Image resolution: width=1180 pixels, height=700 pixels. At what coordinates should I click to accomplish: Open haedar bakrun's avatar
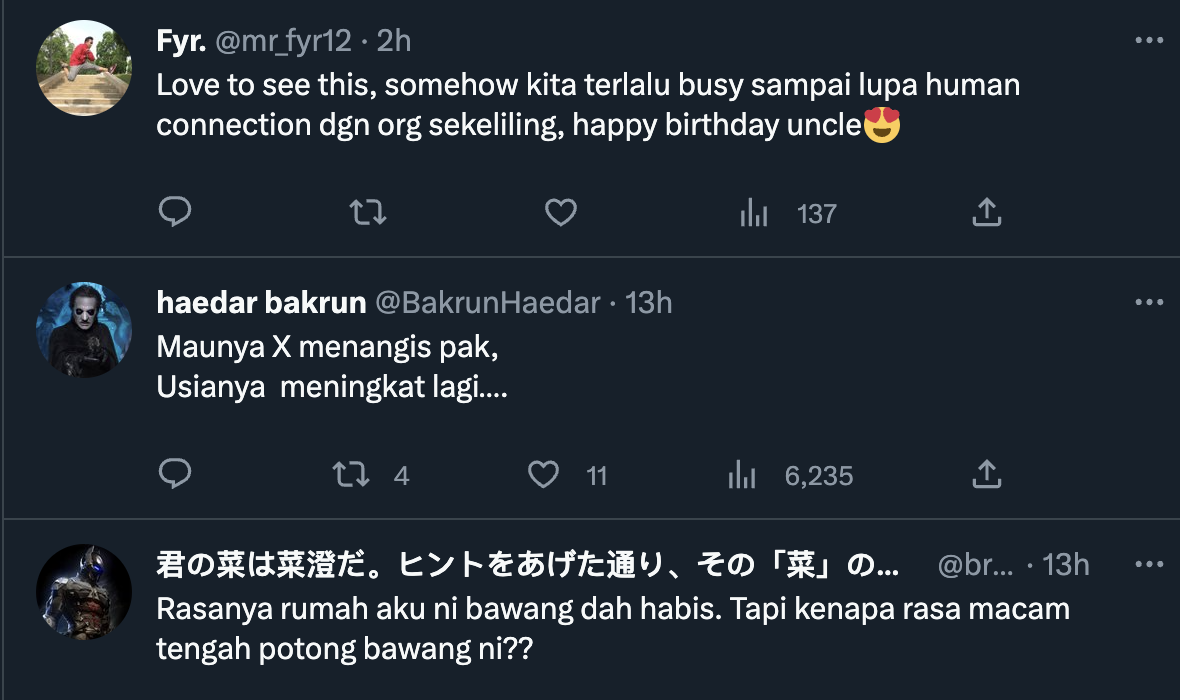pos(84,330)
